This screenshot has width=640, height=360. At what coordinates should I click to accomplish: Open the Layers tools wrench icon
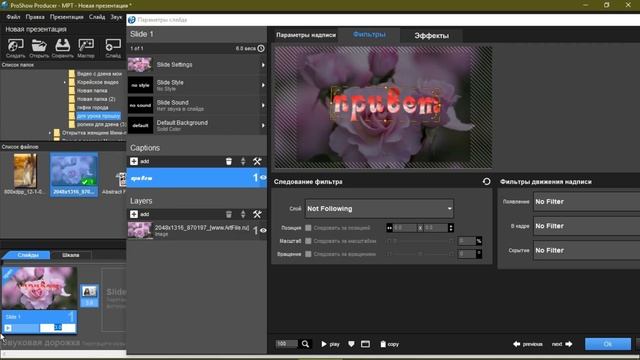click(x=257, y=214)
